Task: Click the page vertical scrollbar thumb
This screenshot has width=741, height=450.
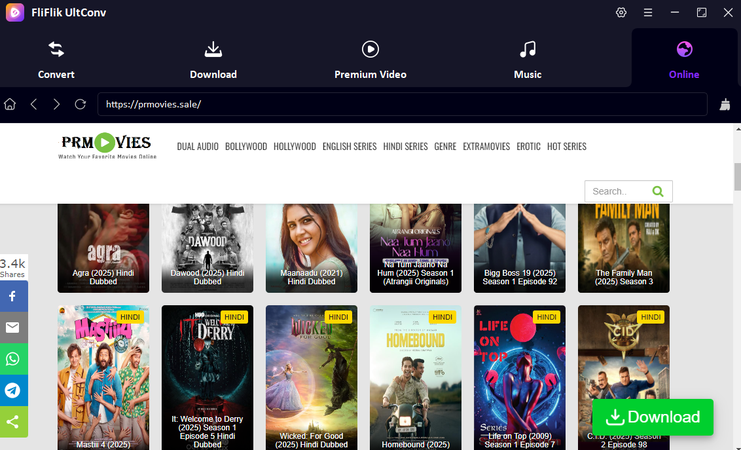Action: click(x=737, y=176)
